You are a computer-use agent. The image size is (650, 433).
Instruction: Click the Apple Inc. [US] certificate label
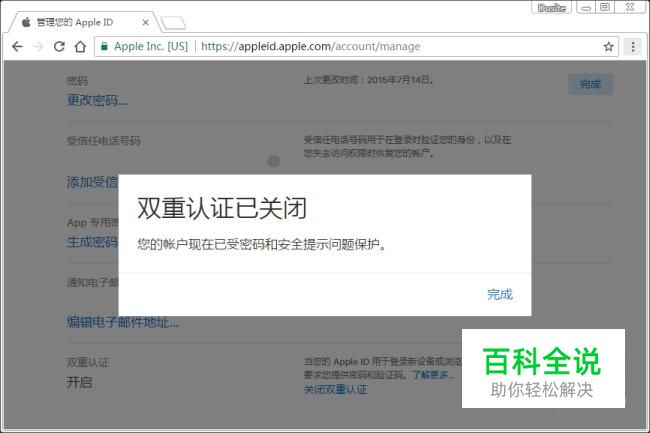tap(151, 46)
